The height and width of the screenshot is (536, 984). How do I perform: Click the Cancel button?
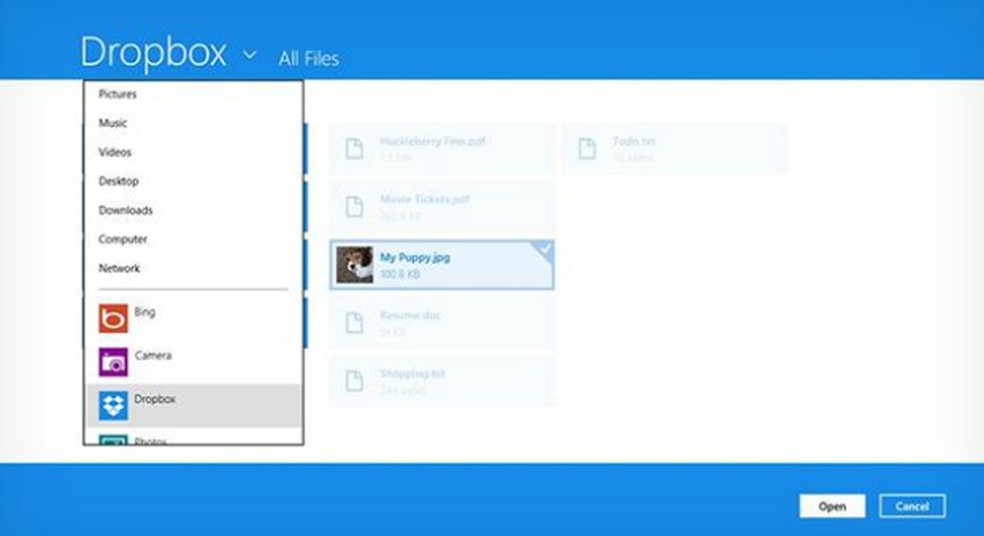tap(912, 506)
